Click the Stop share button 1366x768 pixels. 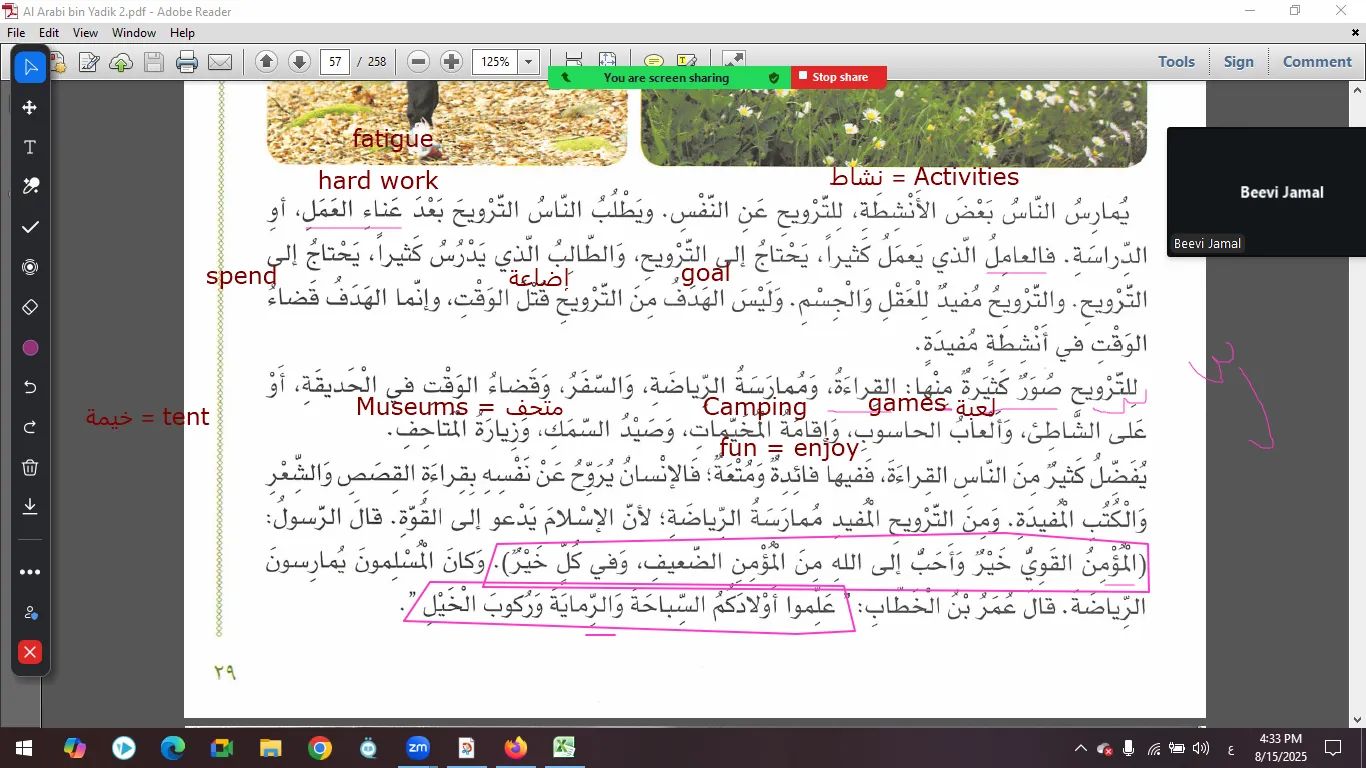coord(838,77)
